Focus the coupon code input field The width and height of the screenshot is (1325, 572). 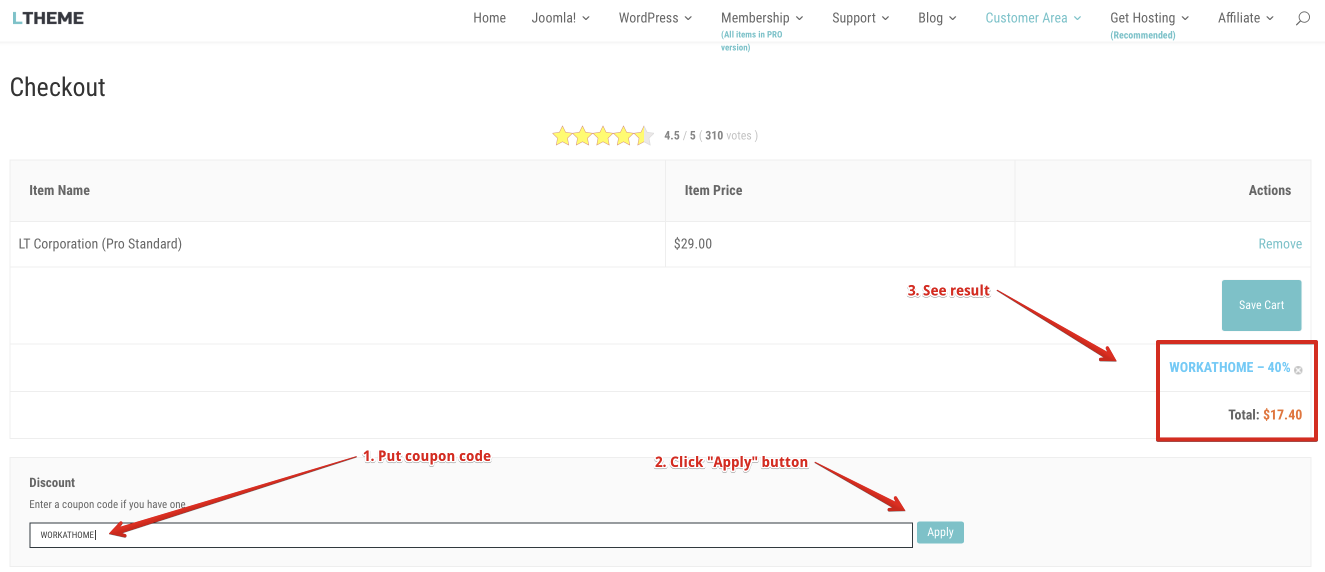pos(470,535)
